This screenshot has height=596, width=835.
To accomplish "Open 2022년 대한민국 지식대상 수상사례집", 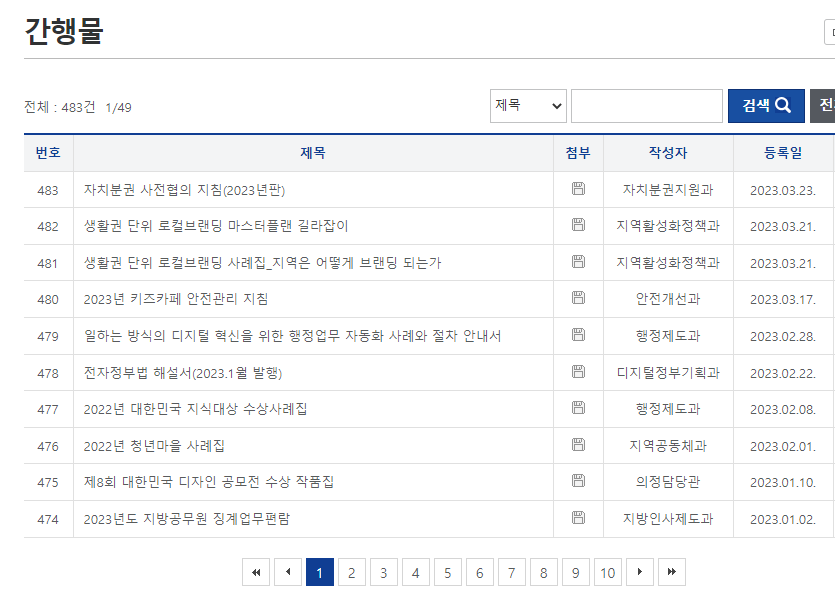I will click(x=195, y=409).
